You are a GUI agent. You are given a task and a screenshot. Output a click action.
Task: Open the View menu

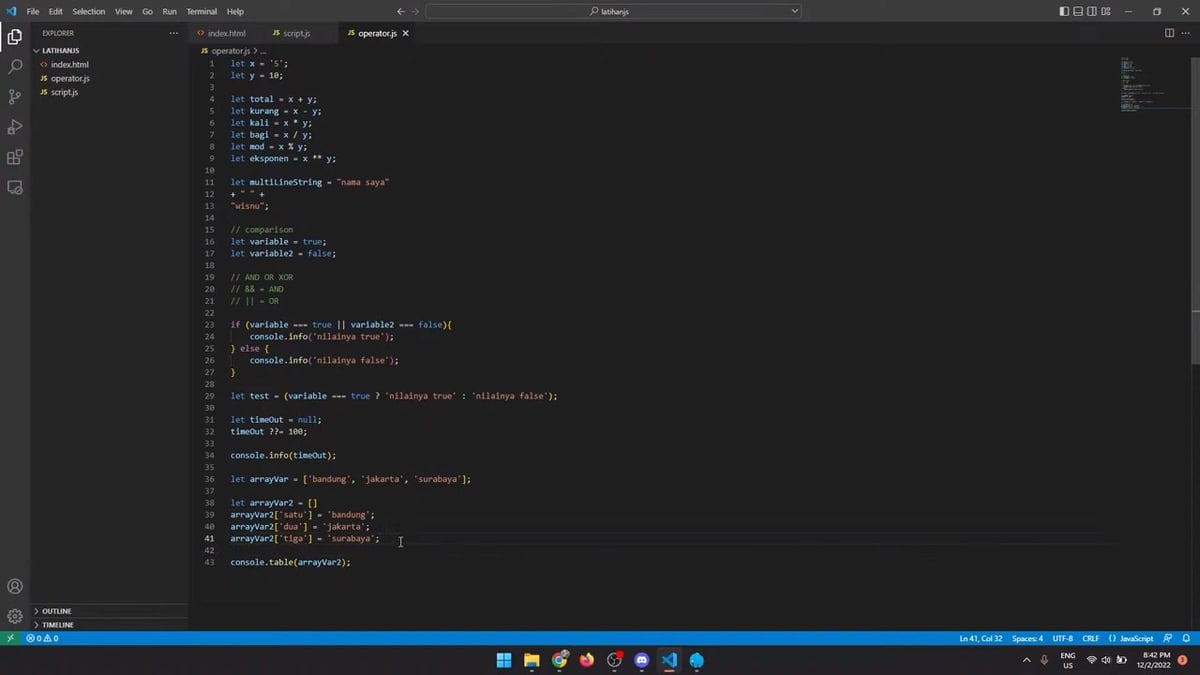coord(123,11)
